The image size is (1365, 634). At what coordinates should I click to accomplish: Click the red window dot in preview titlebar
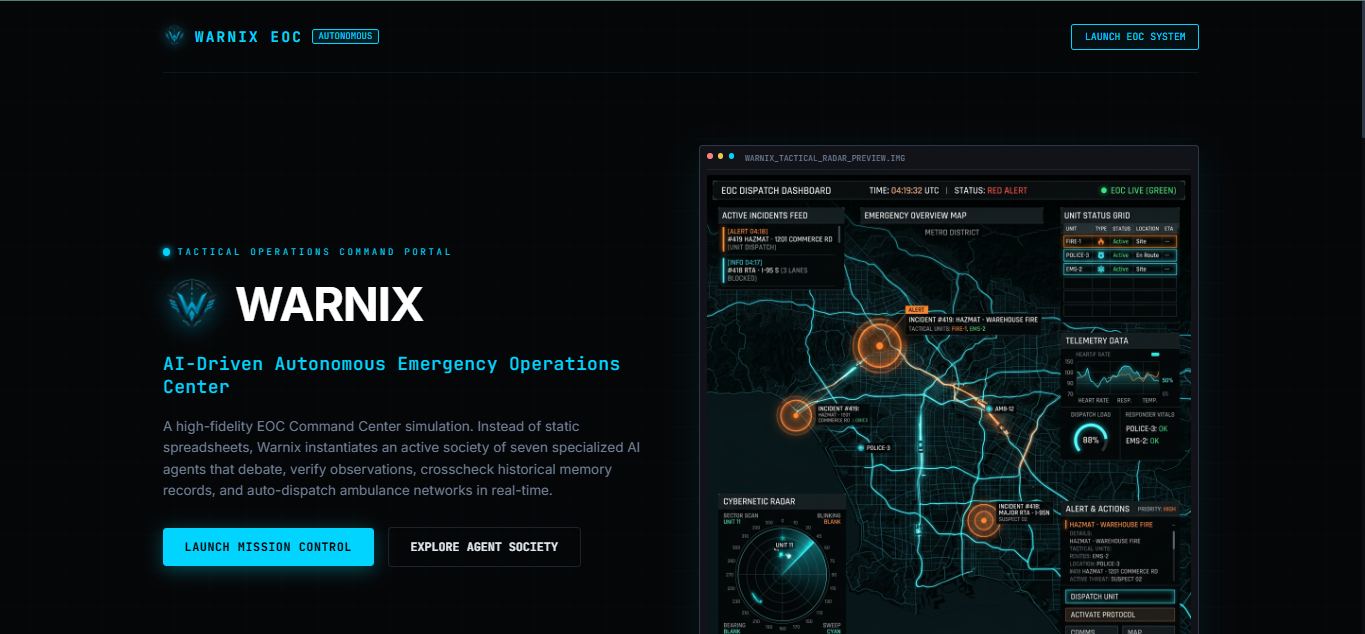tap(710, 157)
